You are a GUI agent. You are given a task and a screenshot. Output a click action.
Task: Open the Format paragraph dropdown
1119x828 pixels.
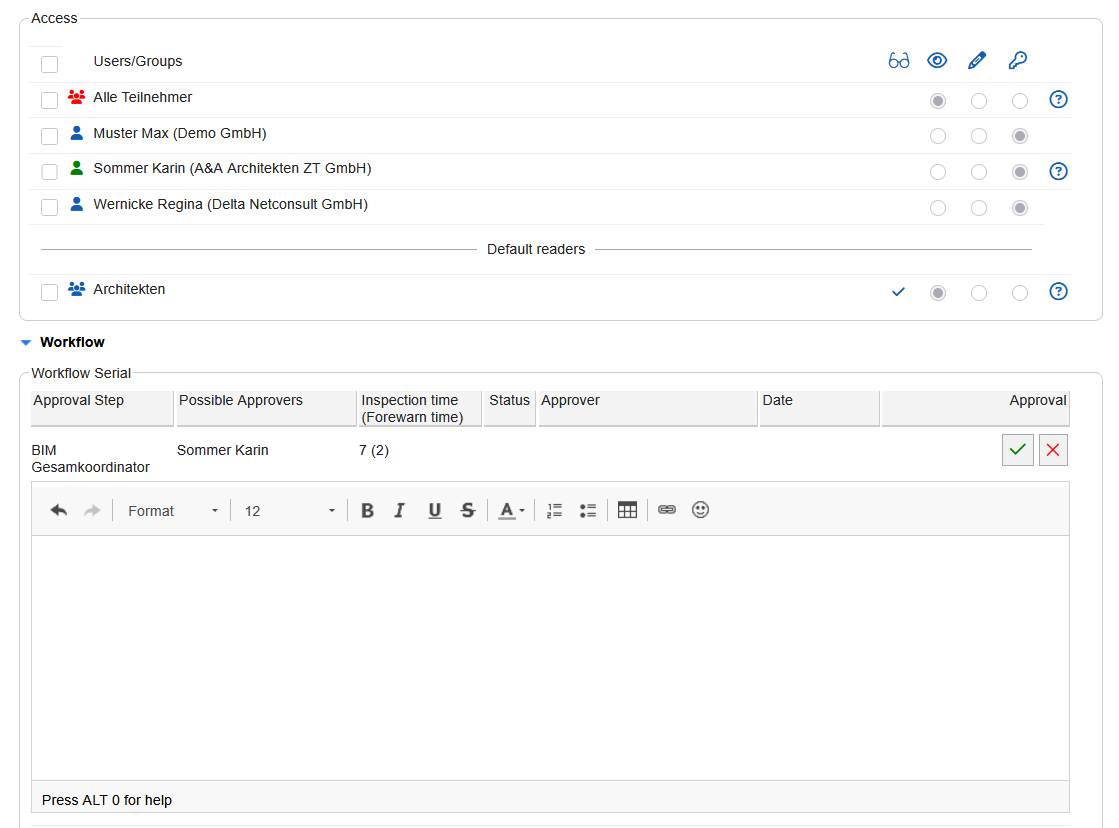[x=172, y=511]
